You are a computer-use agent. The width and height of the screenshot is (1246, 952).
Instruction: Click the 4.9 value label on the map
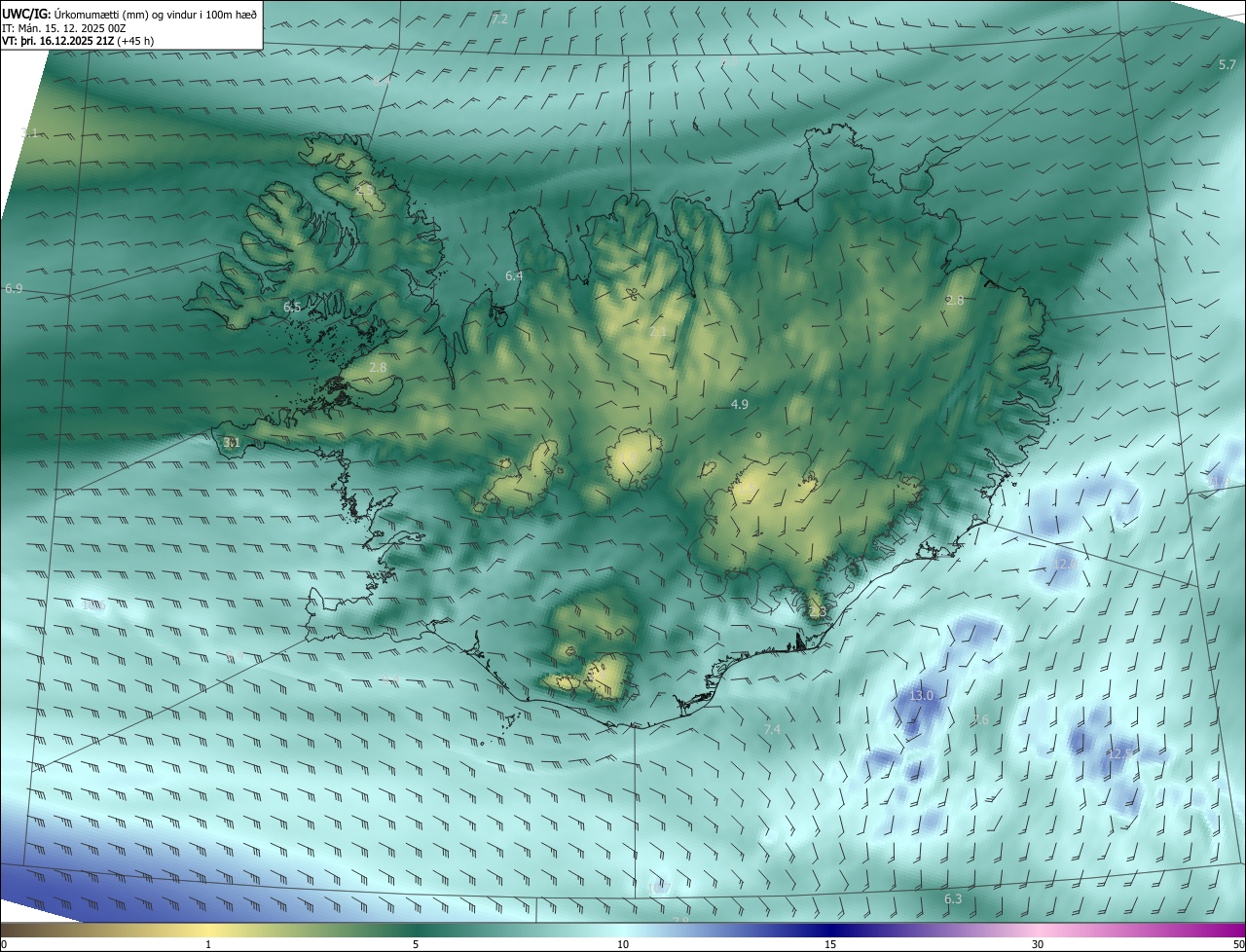(x=739, y=404)
